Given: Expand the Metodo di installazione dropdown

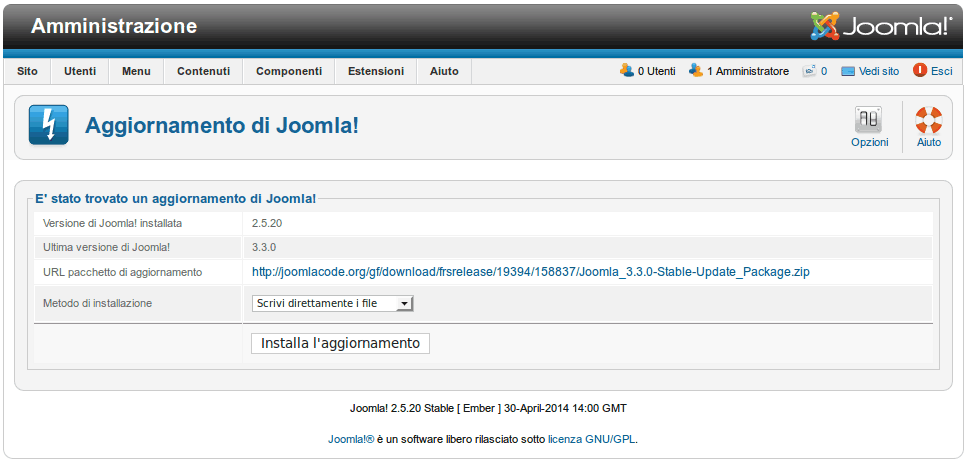Looking at the screenshot, I should tap(332, 303).
